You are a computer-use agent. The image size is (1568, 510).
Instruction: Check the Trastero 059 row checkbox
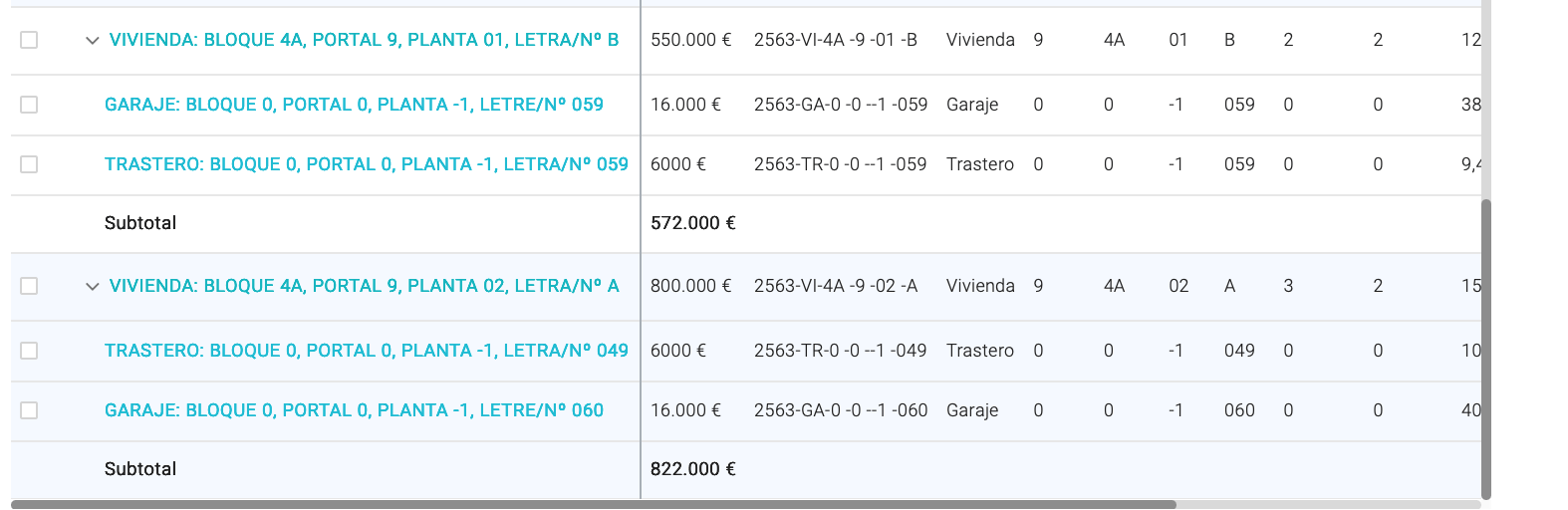29,164
